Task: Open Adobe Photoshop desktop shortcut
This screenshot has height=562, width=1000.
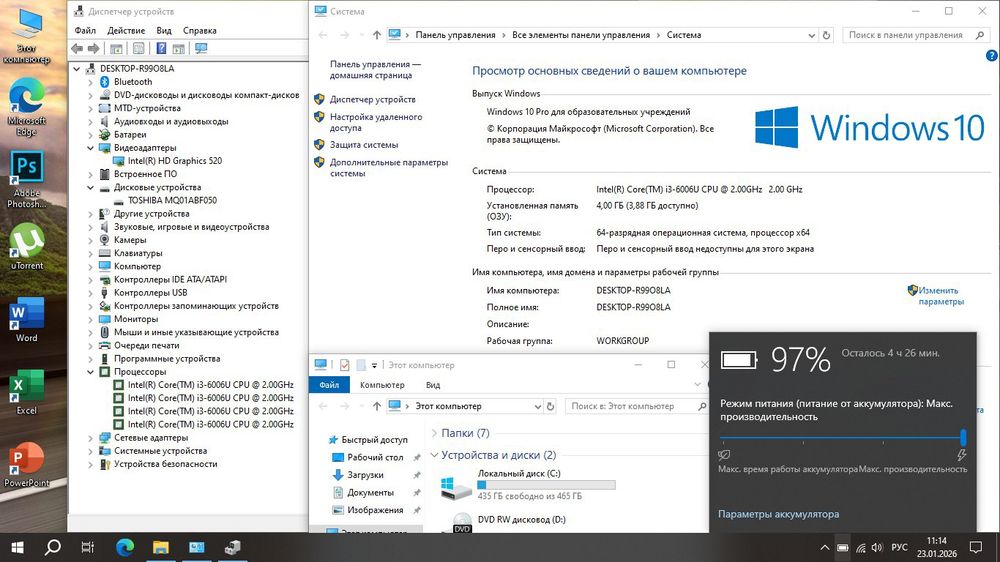Action: (26, 179)
